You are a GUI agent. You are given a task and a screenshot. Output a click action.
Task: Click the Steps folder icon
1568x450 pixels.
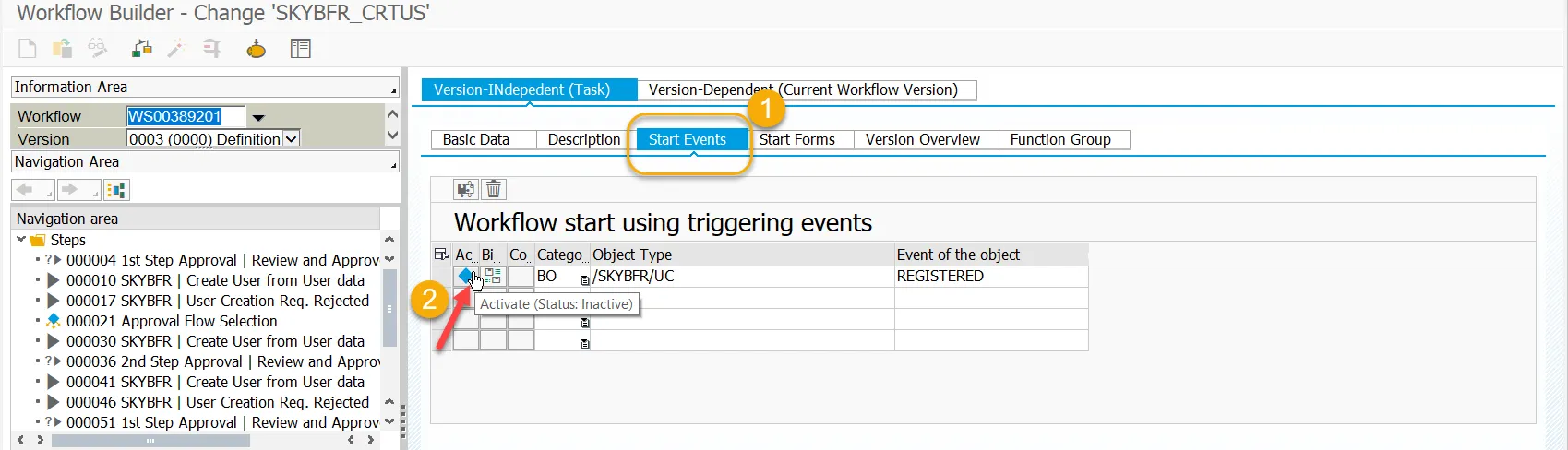pos(38,241)
